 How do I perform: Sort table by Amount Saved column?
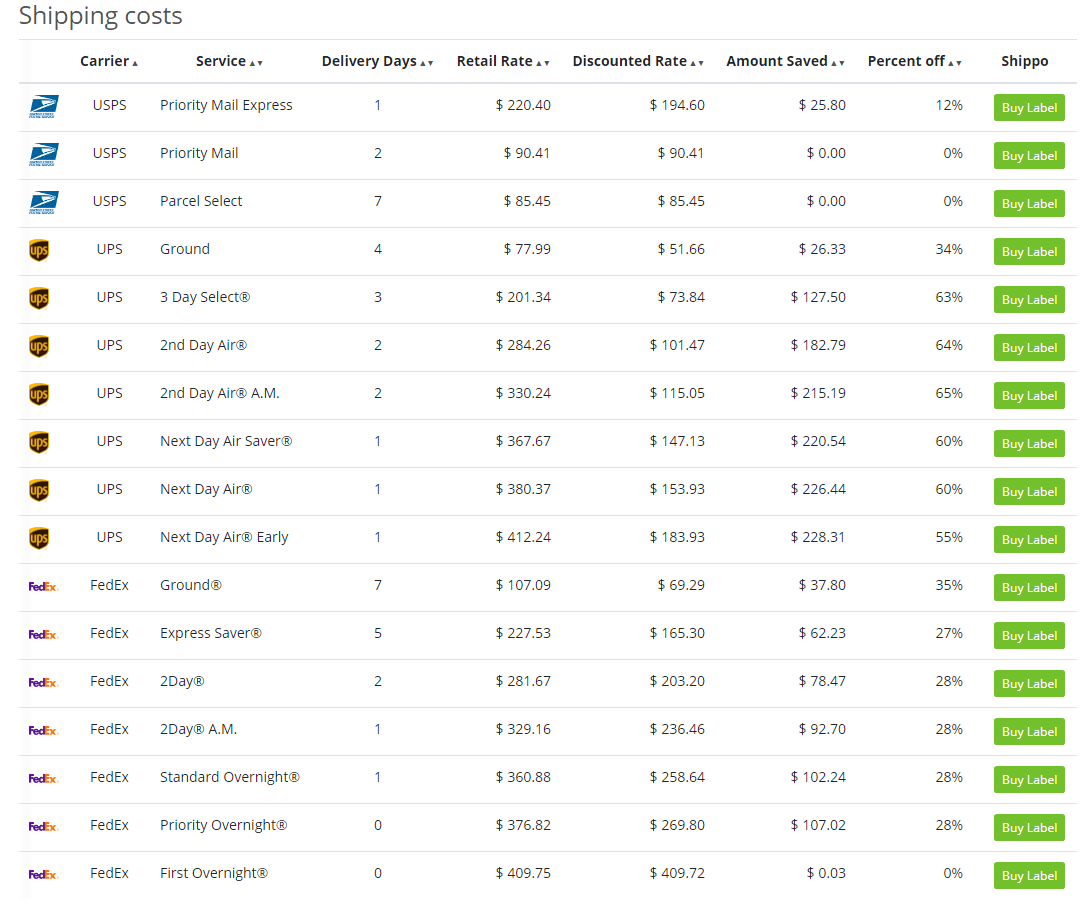pyautogui.click(x=785, y=61)
